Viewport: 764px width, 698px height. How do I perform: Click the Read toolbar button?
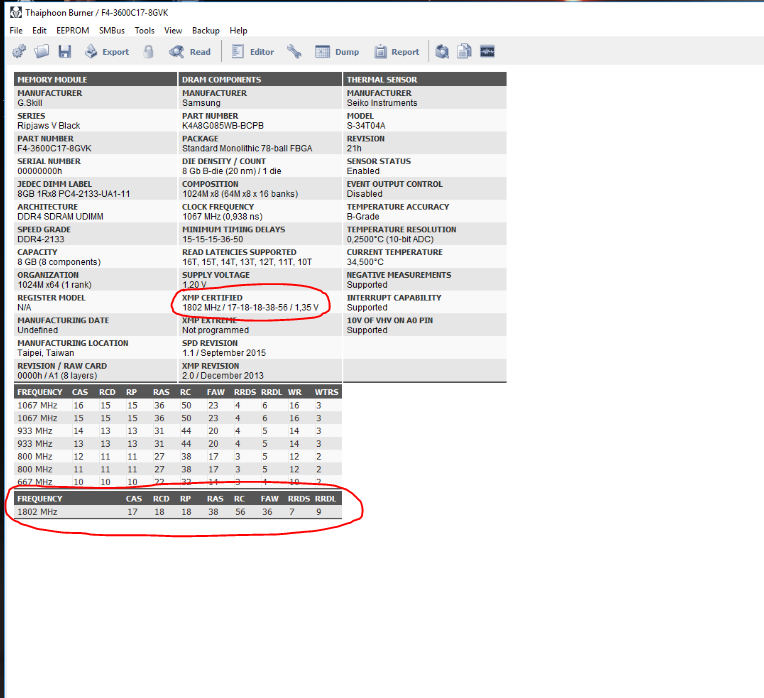[x=190, y=52]
